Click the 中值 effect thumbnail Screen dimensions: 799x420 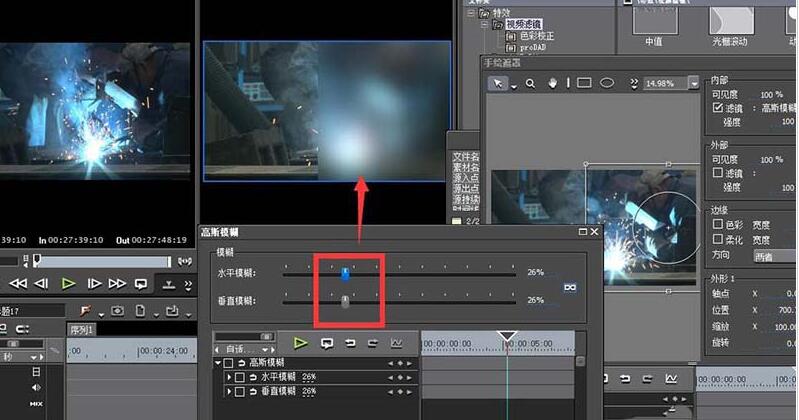click(654, 23)
